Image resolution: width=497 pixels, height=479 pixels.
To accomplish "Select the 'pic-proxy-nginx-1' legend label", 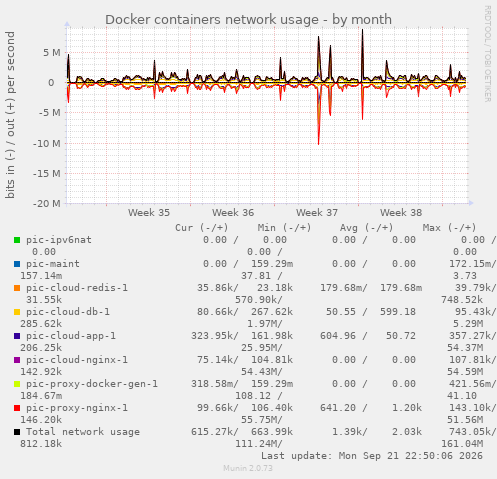I will pyautogui.click(x=77, y=408).
